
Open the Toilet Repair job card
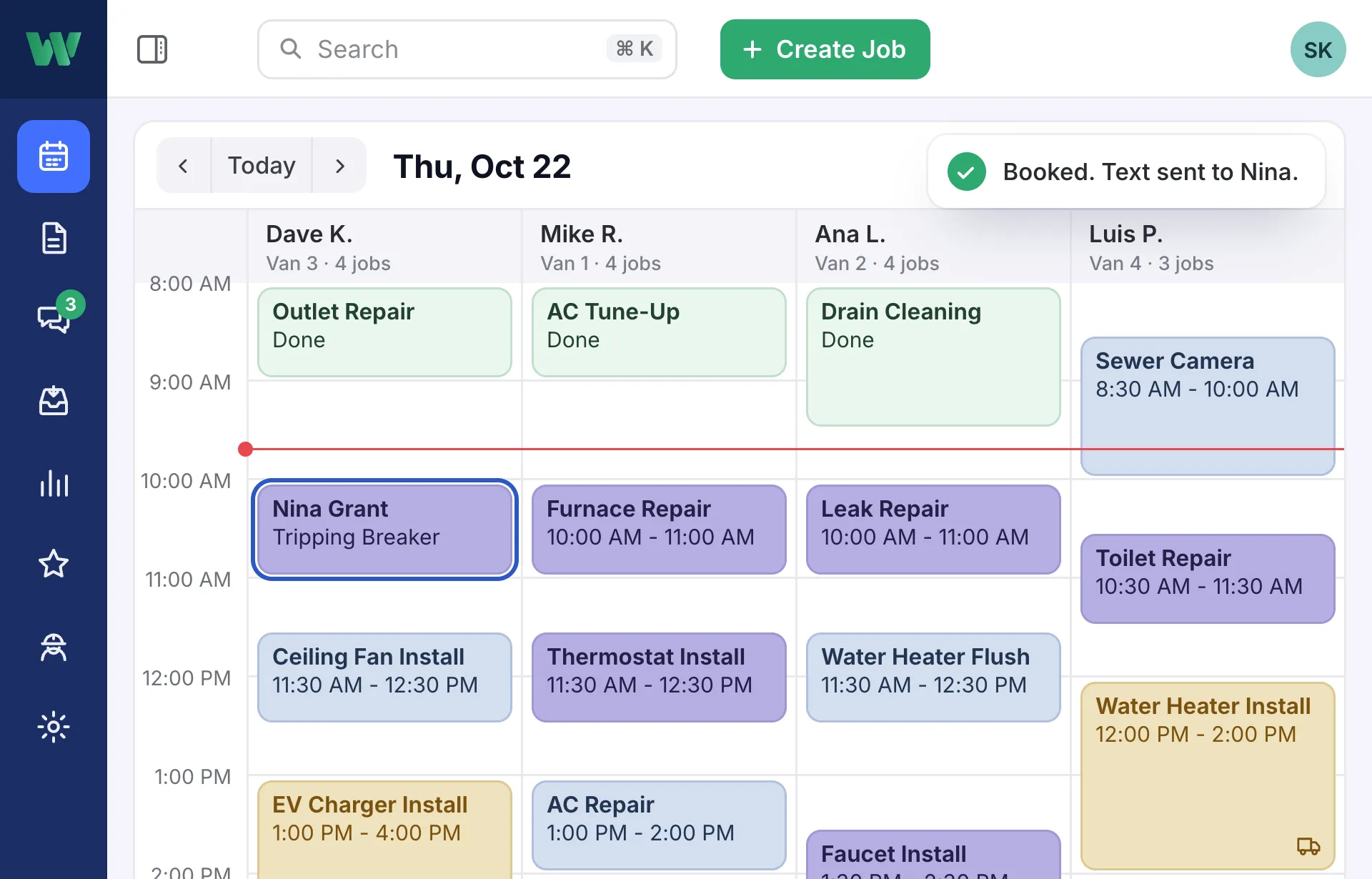coord(1208,579)
